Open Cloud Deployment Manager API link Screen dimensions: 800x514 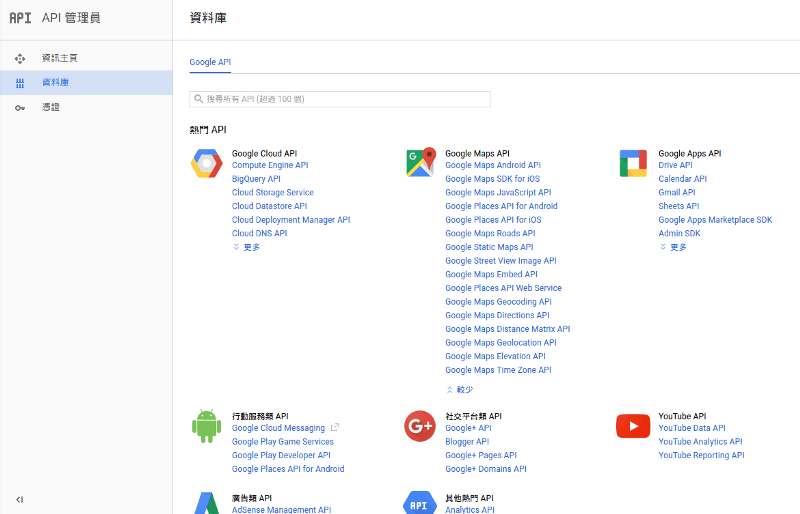point(291,220)
